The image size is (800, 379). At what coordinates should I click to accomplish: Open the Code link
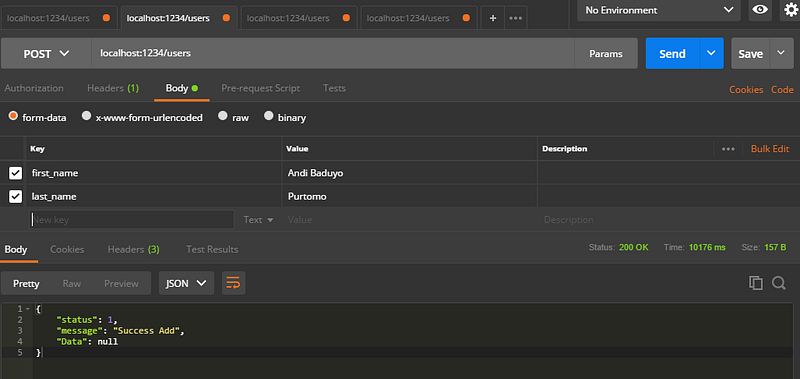tap(782, 90)
